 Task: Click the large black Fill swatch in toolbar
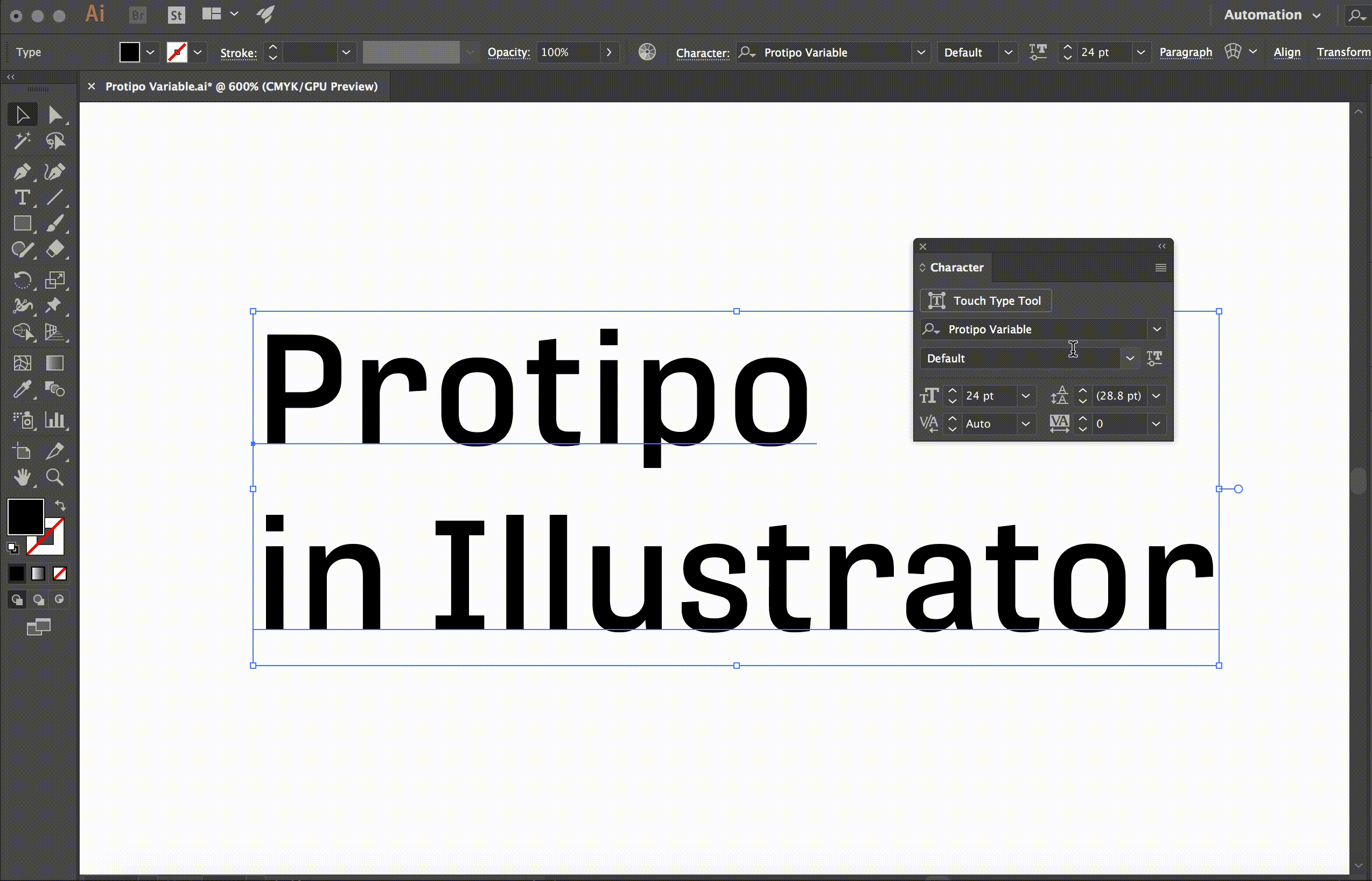(25, 516)
